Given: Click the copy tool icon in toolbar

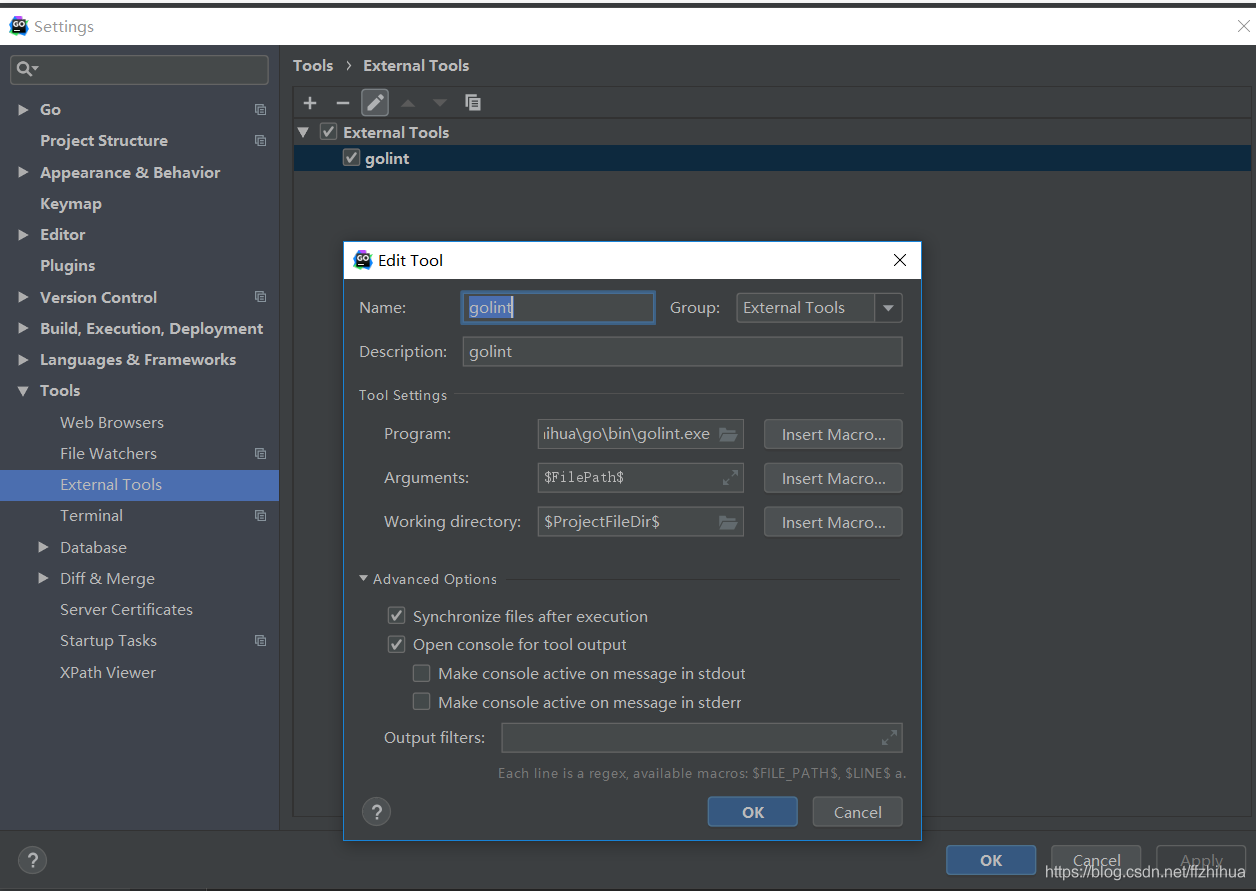Looking at the screenshot, I should click(473, 103).
